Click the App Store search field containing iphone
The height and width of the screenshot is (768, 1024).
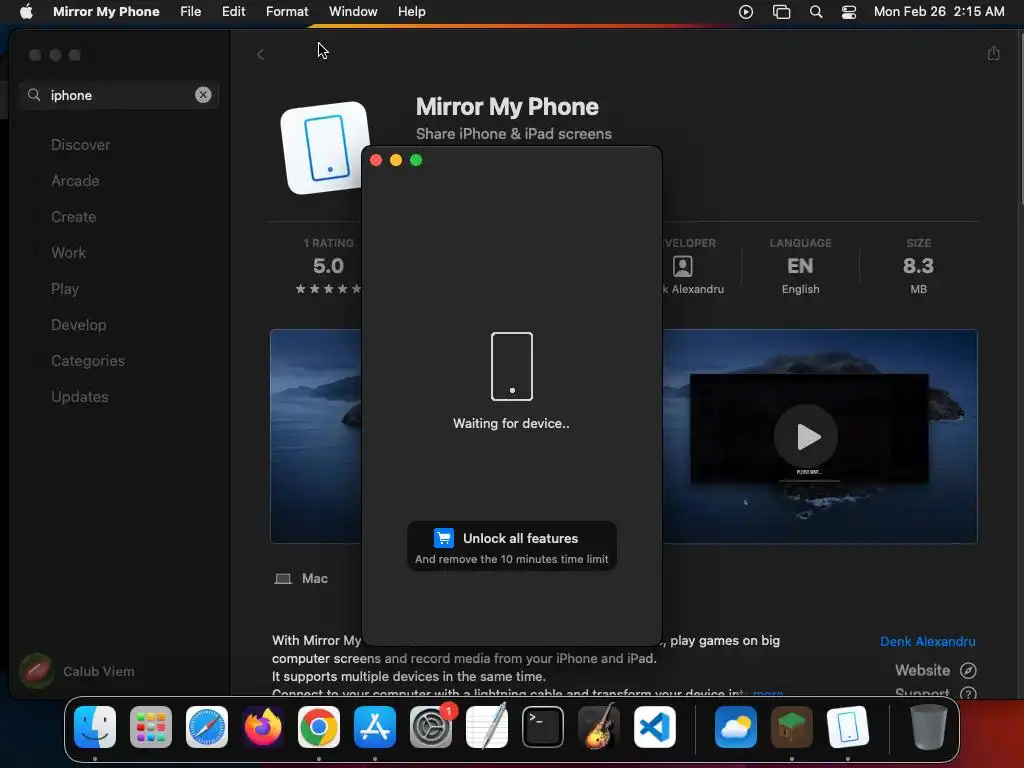click(119, 95)
